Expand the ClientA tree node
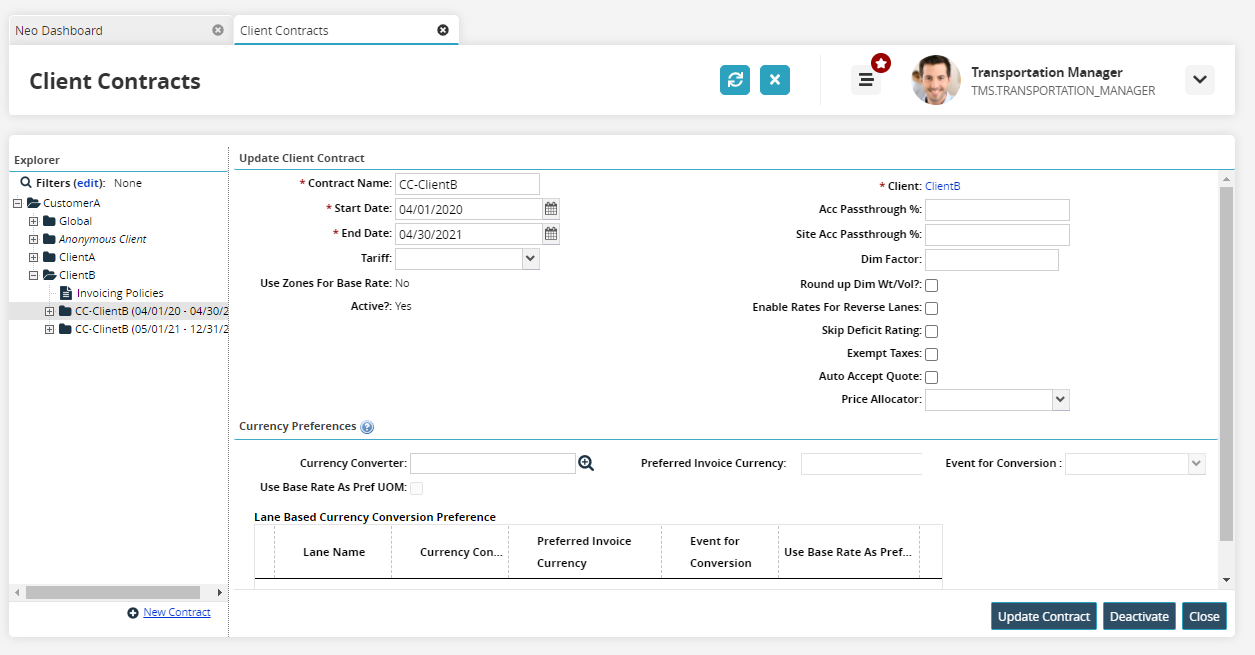 click(34, 257)
